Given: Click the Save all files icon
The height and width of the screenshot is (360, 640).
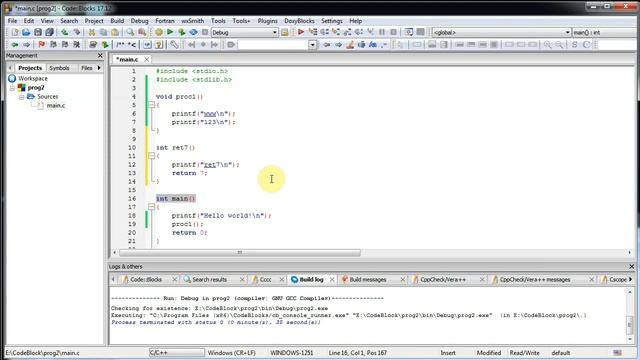Looking at the screenshot, I should click(49, 32).
